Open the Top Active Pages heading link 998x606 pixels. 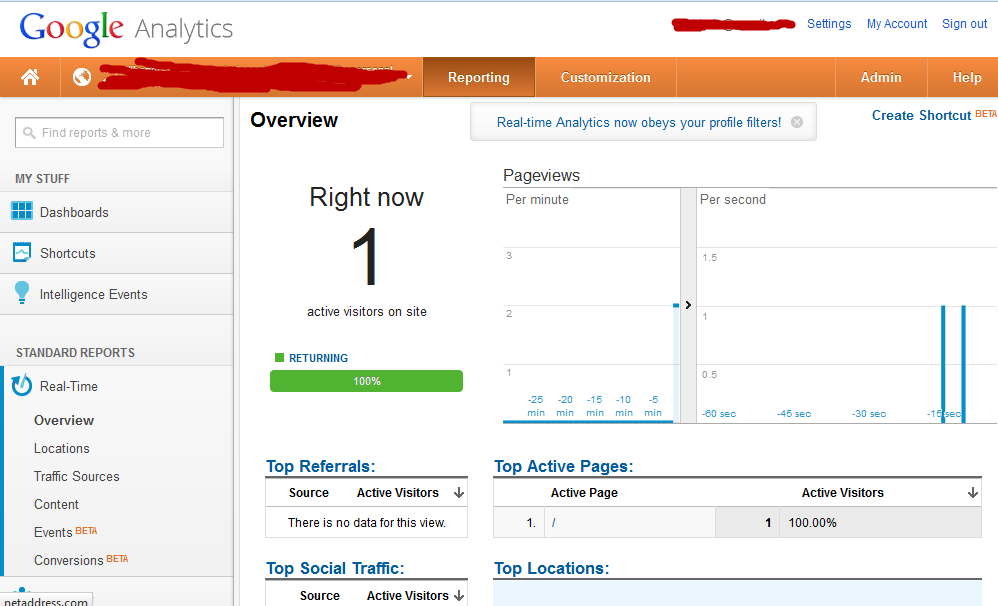(563, 466)
